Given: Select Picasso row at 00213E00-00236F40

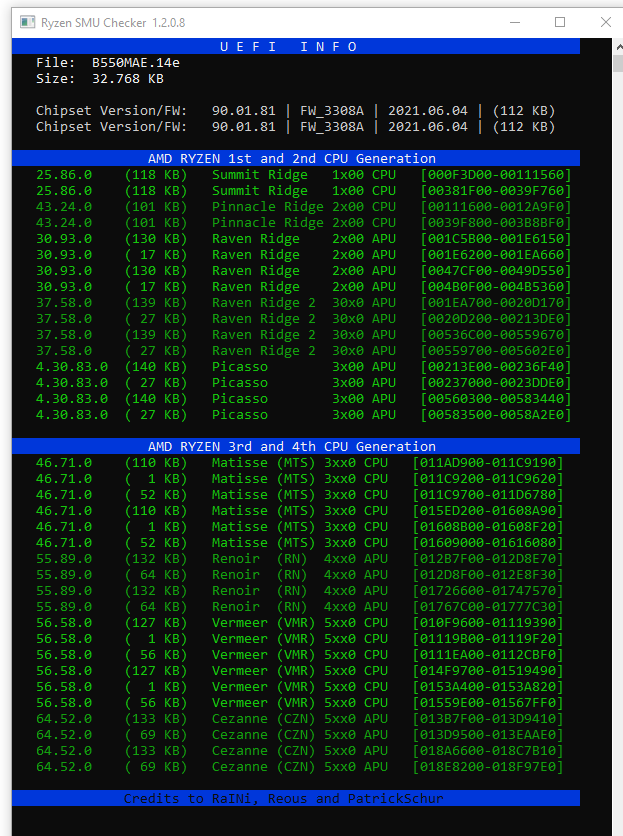Looking at the screenshot, I should 303,367.
